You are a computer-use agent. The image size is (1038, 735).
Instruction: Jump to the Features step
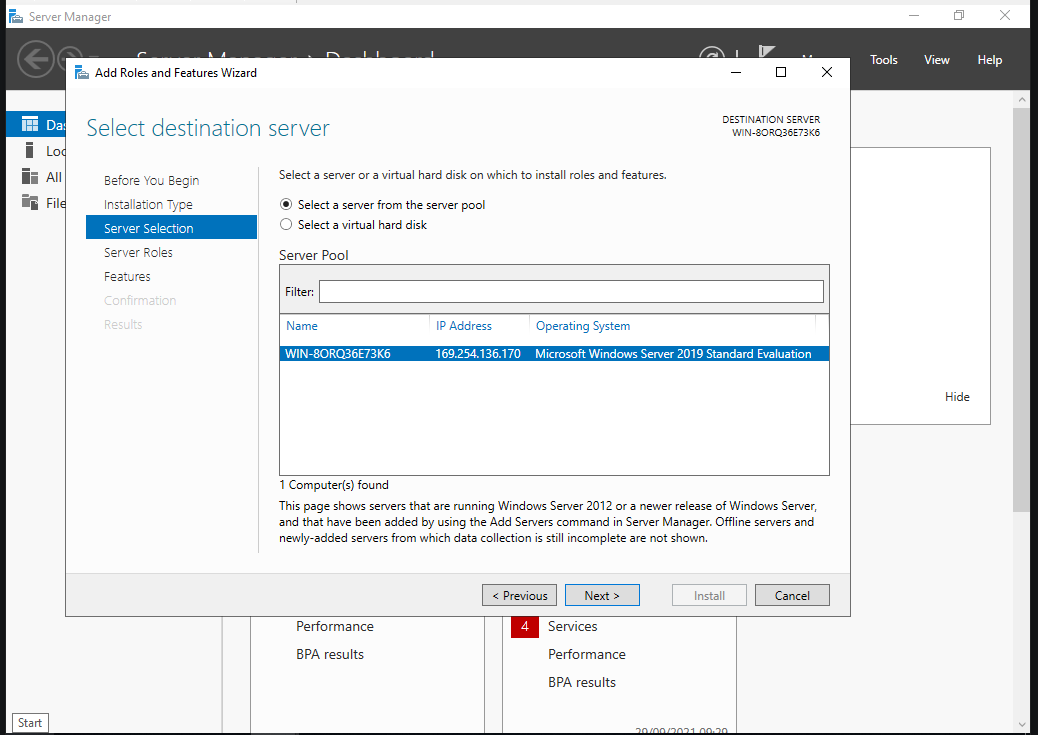click(x=127, y=276)
